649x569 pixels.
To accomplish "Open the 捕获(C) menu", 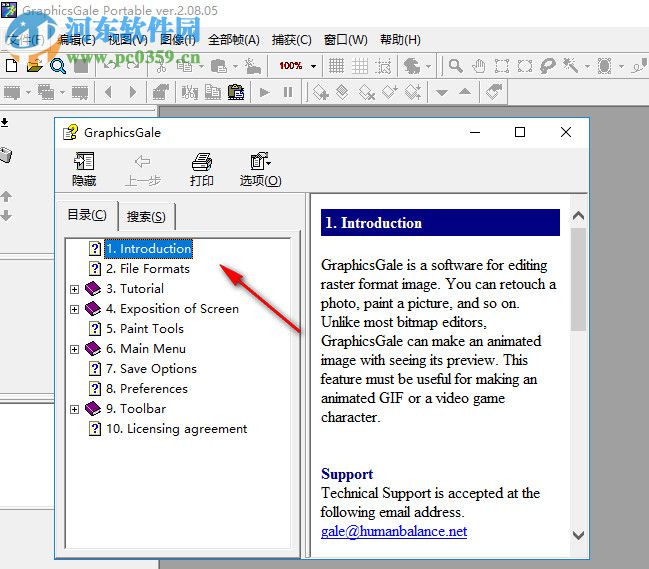I will (292, 40).
